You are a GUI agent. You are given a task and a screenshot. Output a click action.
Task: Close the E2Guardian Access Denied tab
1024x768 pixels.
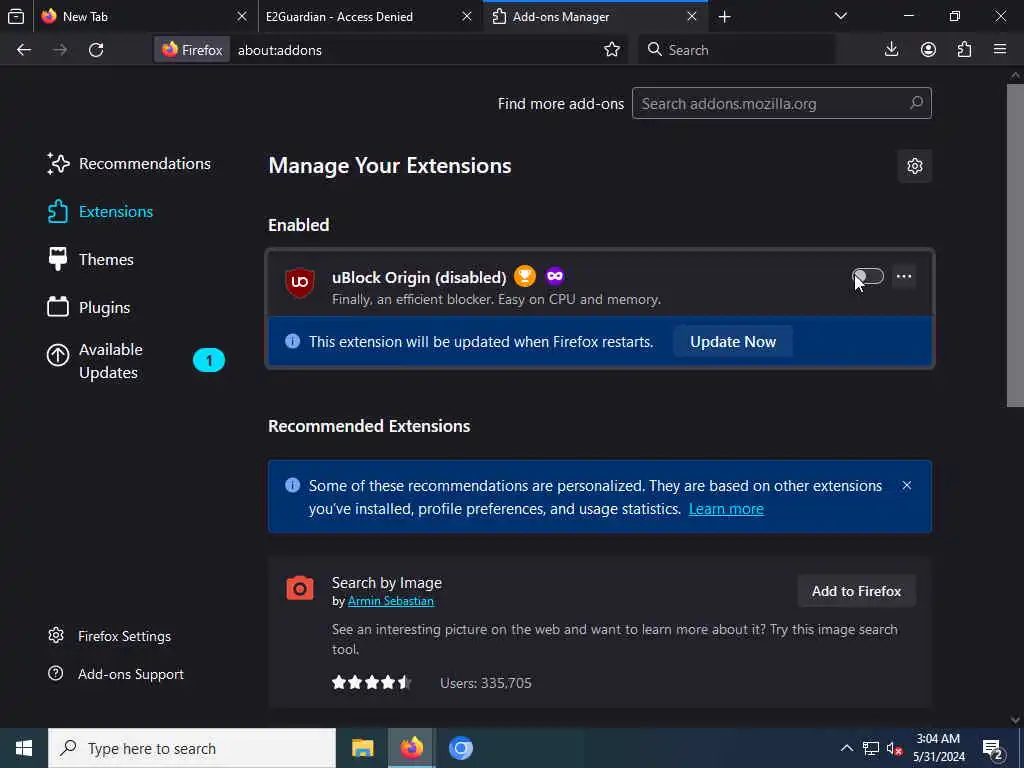tap(467, 16)
